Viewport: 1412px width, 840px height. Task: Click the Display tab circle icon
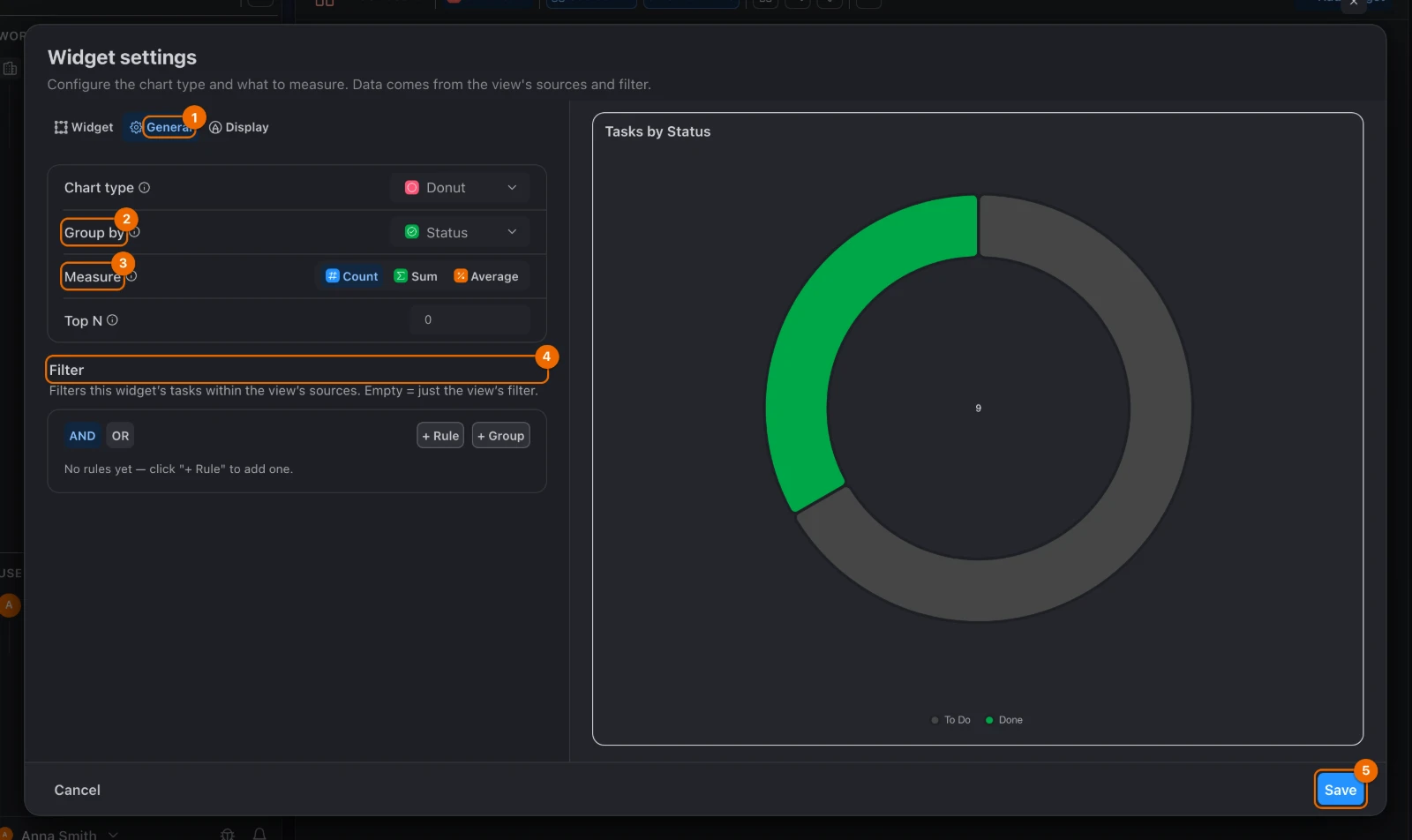tap(215, 127)
